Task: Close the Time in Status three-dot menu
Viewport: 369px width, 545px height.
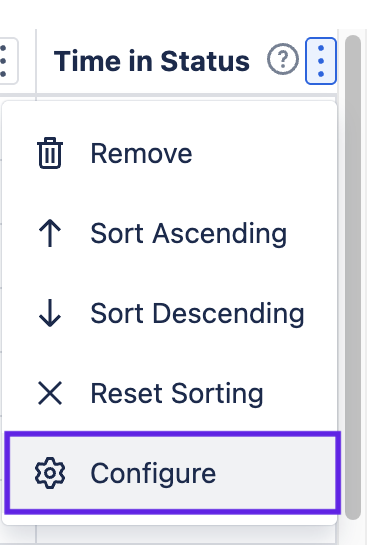Action: click(x=321, y=61)
